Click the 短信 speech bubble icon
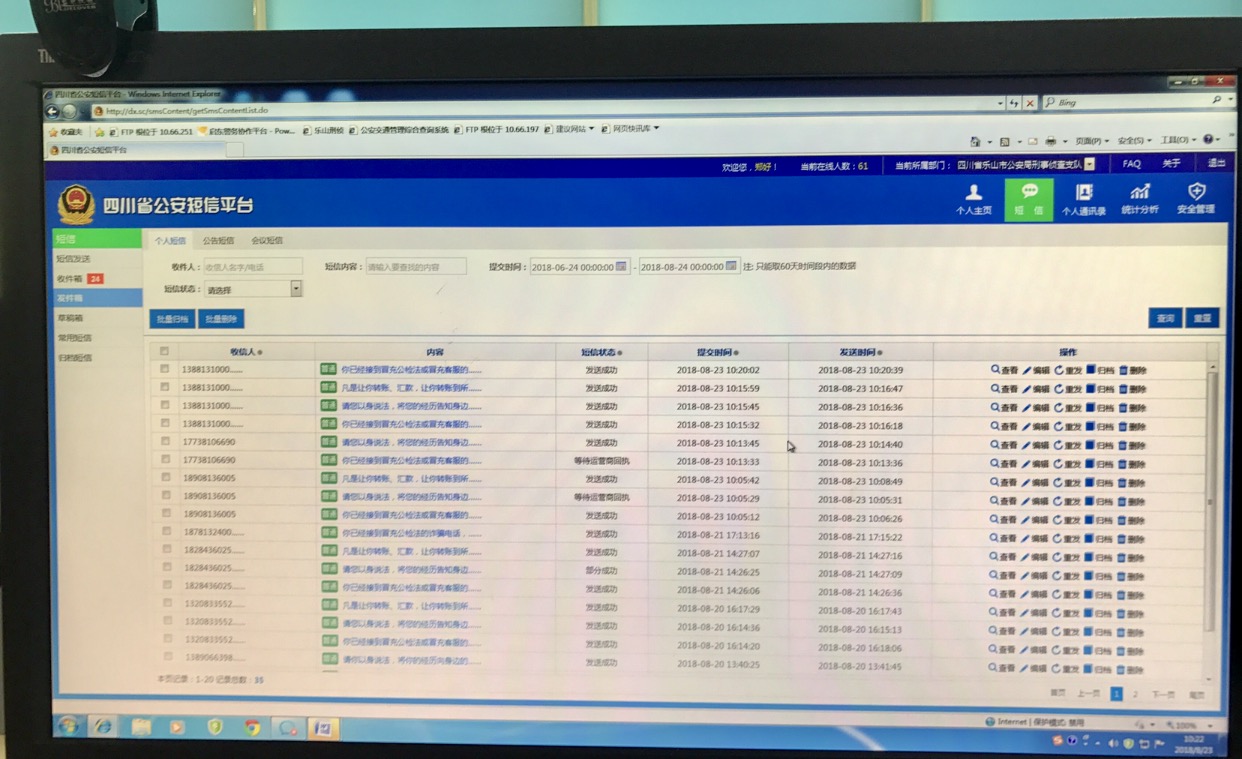 point(1029,193)
